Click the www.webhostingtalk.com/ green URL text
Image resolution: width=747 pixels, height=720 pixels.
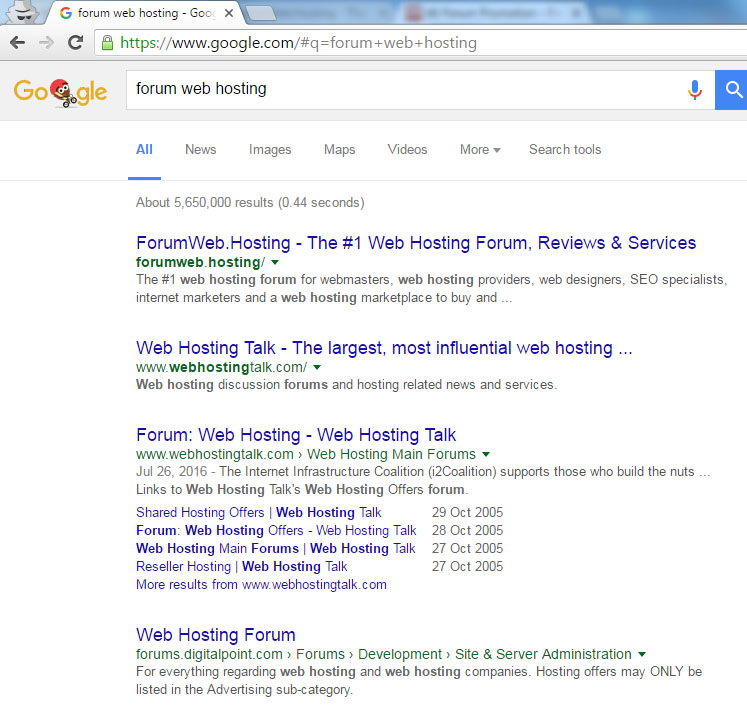point(222,367)
